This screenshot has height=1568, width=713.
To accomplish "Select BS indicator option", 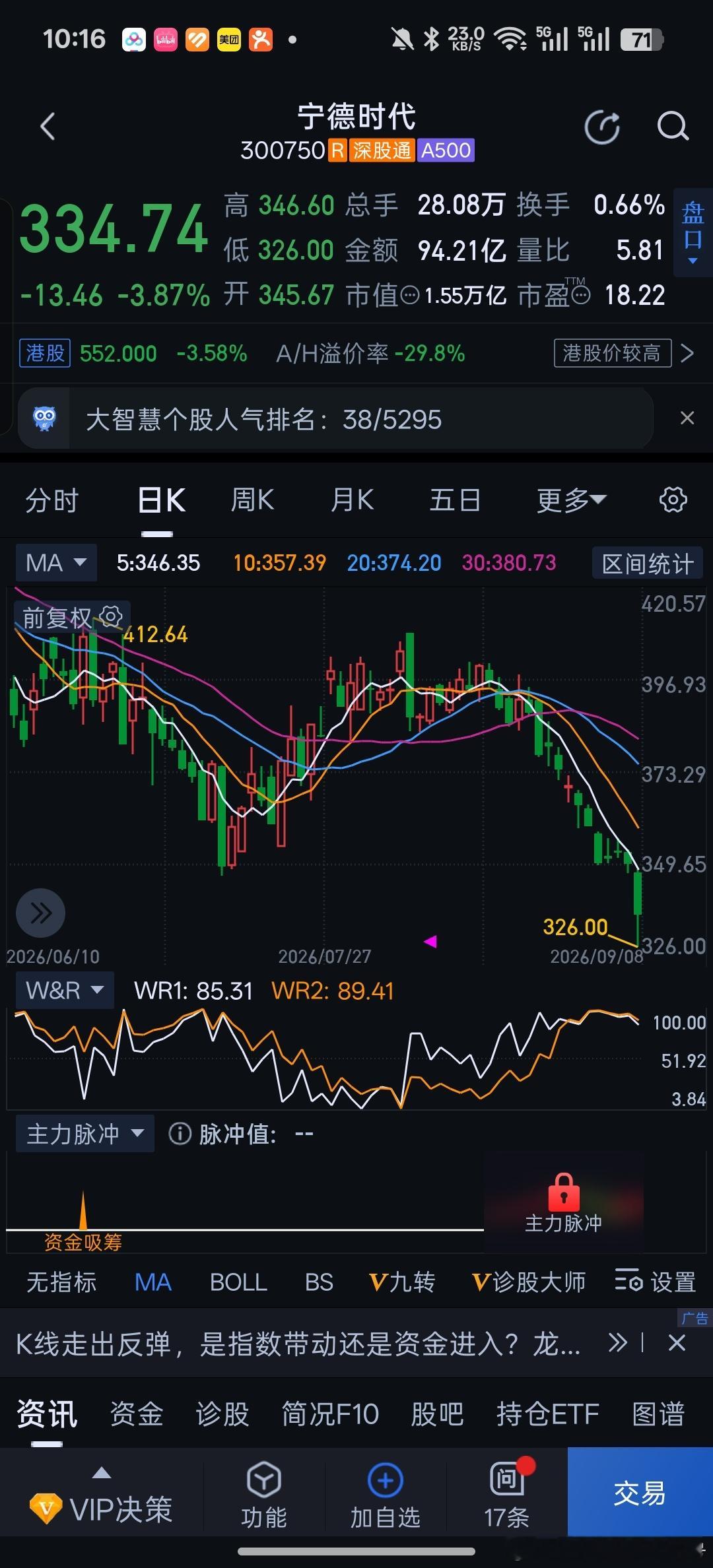I will pos(319,1282).
